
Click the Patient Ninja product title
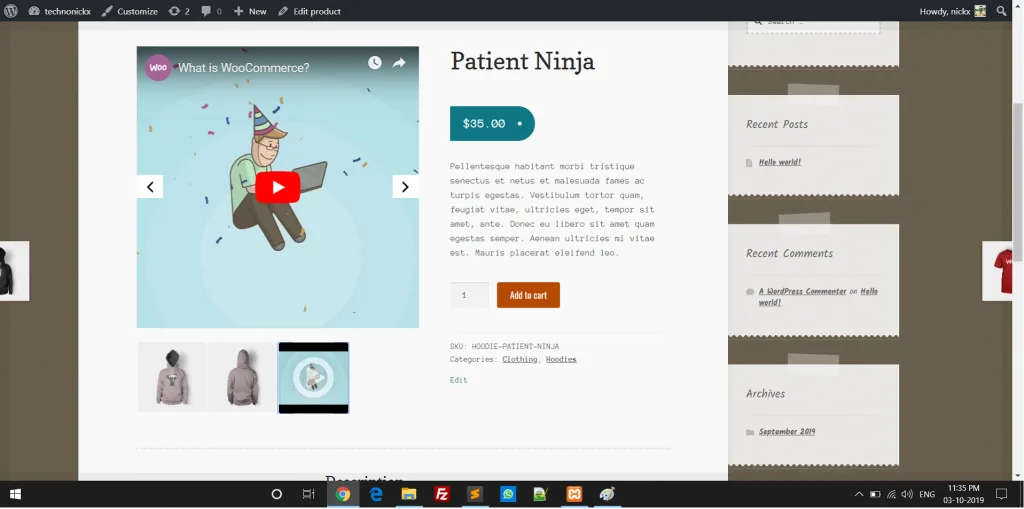click(x=522, y=61)
